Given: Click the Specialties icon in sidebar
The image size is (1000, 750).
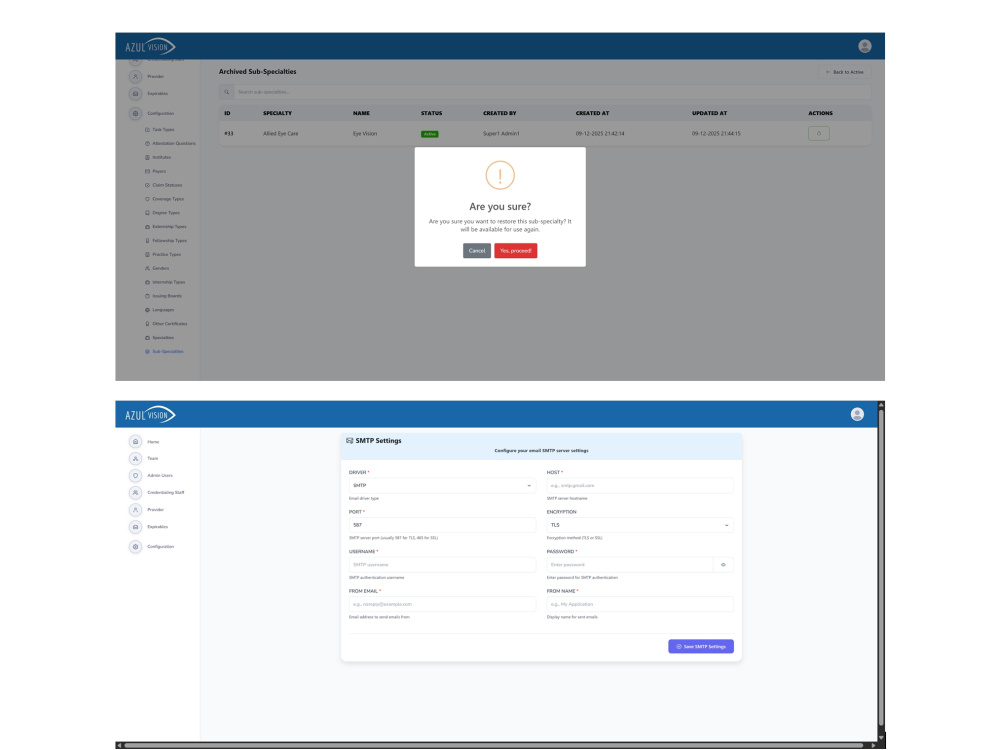Looking at the screenshot, I should 147,338.
